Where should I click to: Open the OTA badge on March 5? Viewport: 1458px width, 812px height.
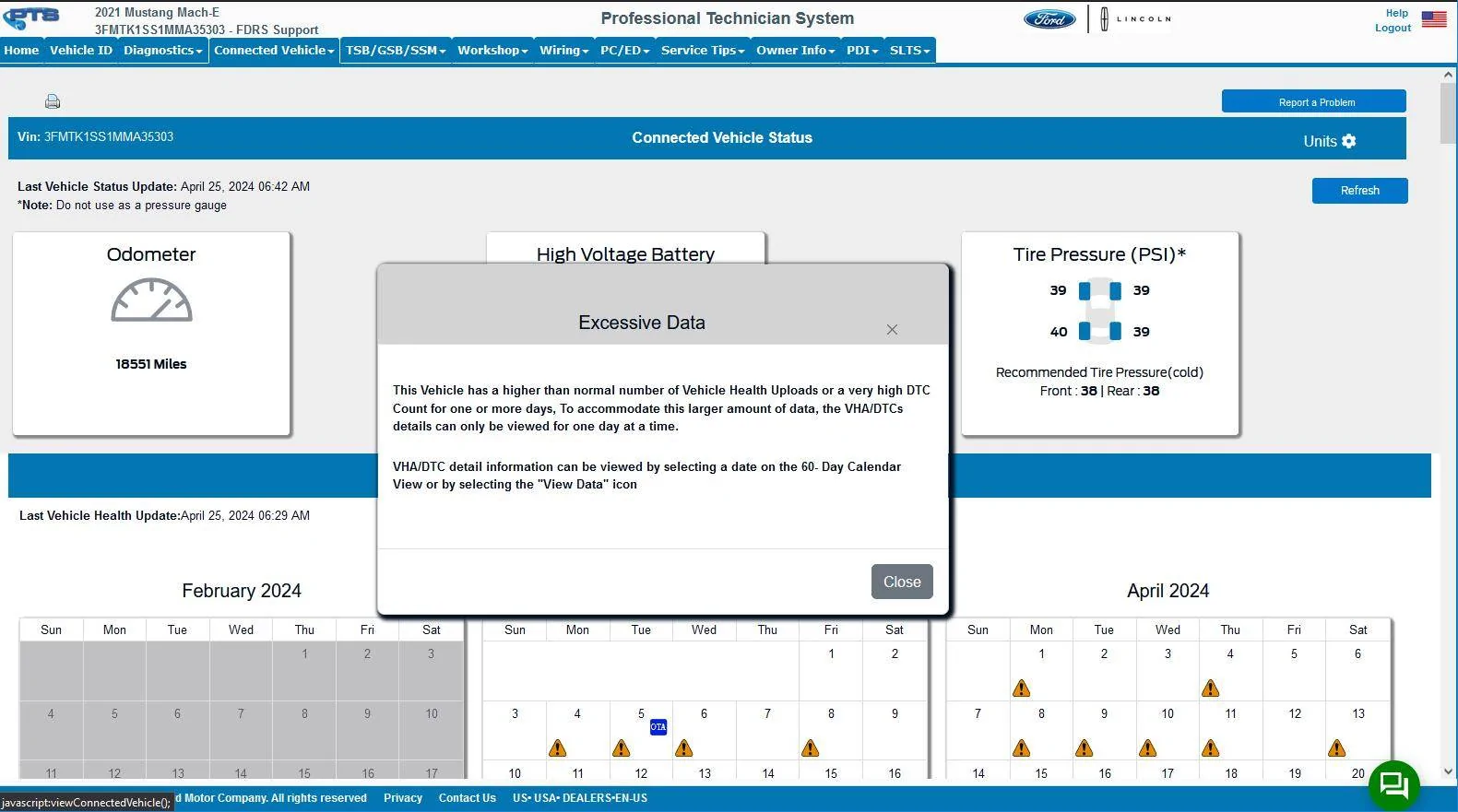(x=658, y=727)
